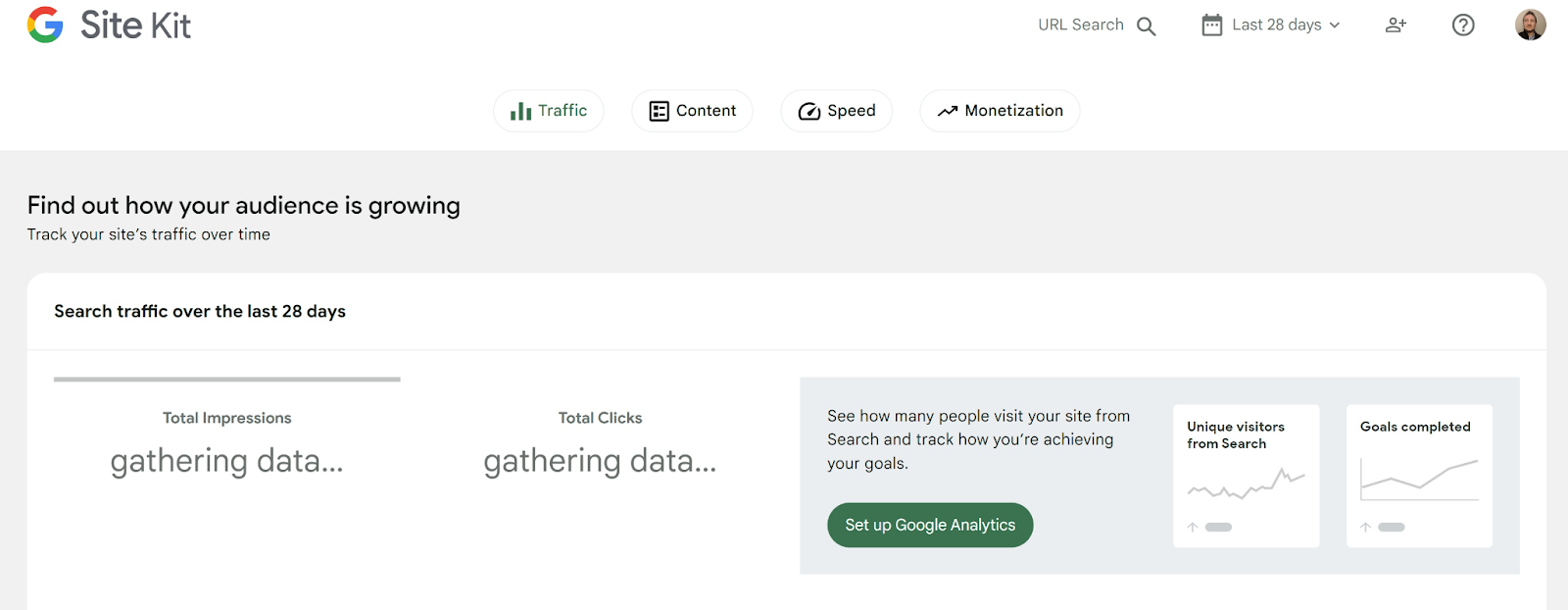This screenshot has width=1568, height=610.
Task: Open the add user sharing icon
Action: click(x=1396, y=25)
